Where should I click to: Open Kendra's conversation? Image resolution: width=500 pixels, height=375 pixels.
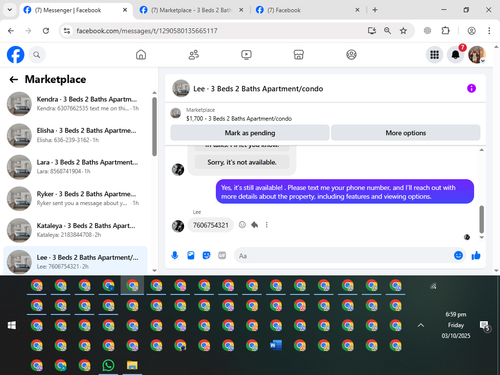pos(75,104)
